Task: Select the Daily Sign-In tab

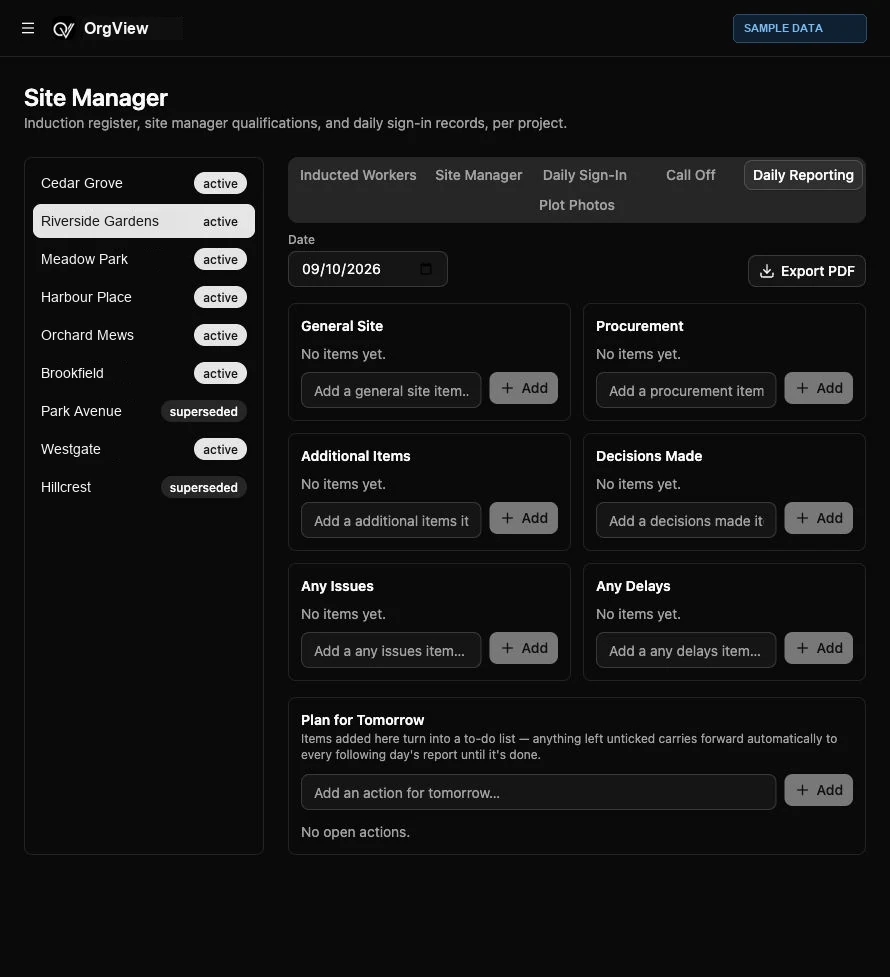Action: (x=585, y=175)
